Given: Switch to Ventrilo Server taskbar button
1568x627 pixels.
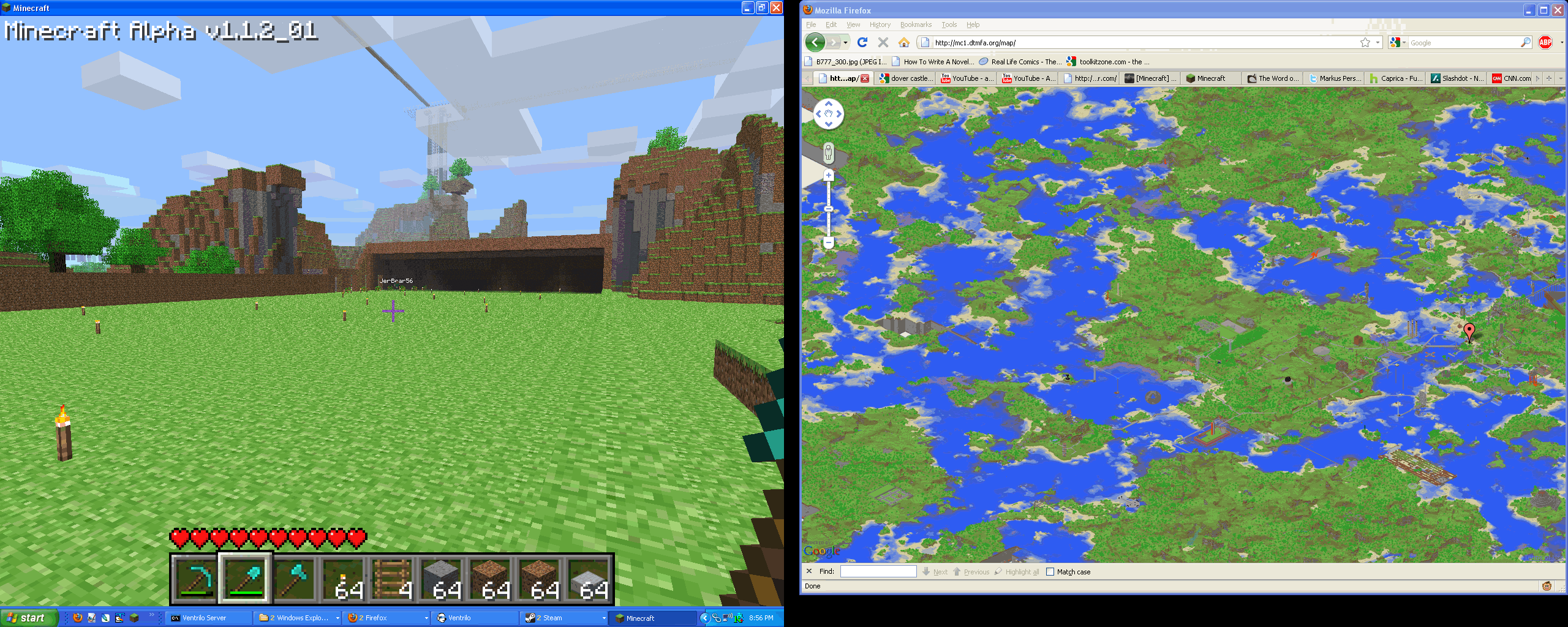Looking at the screenshot, I should point(209,618).
